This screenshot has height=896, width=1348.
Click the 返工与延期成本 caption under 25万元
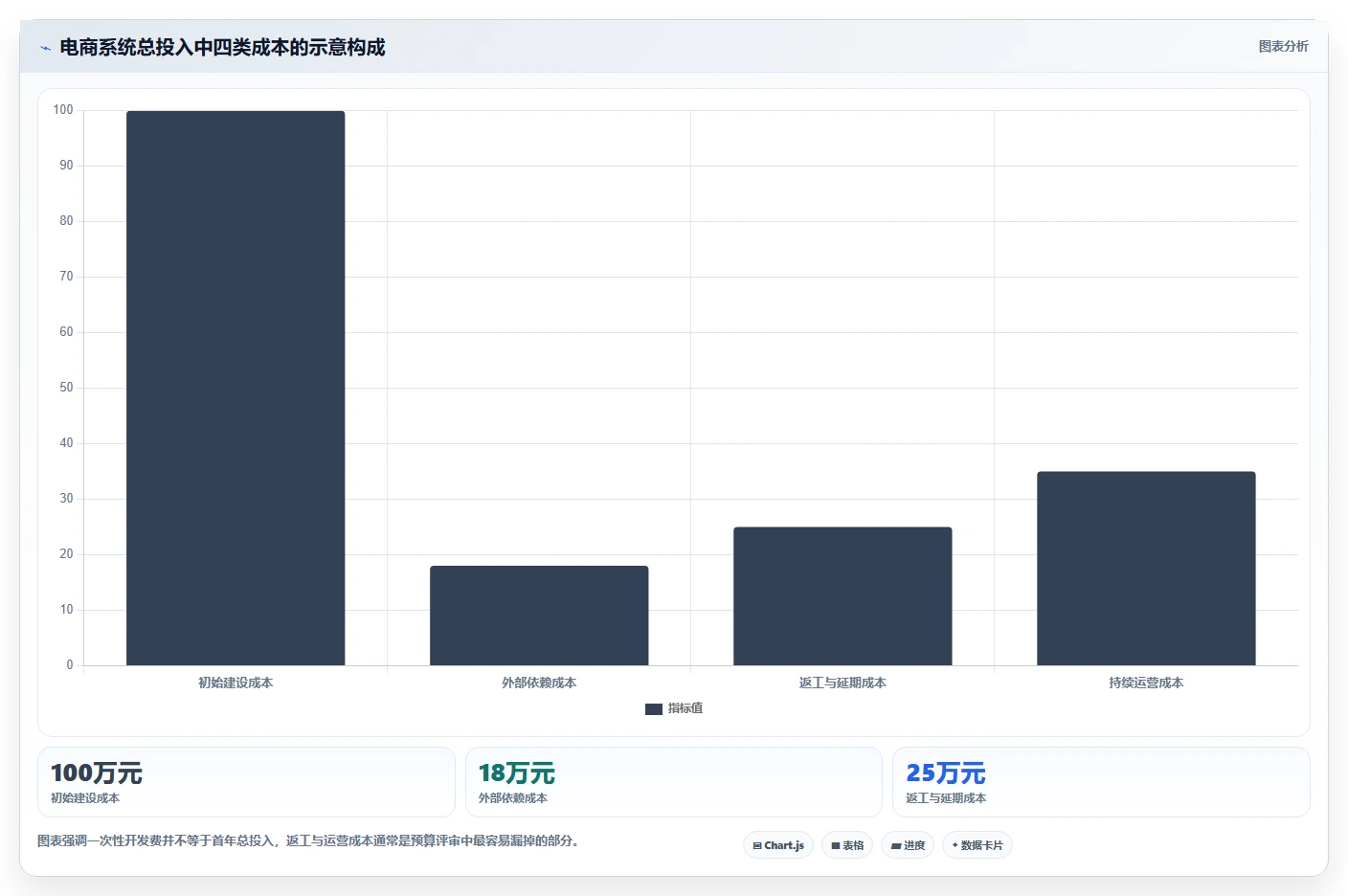coord(946,798)
